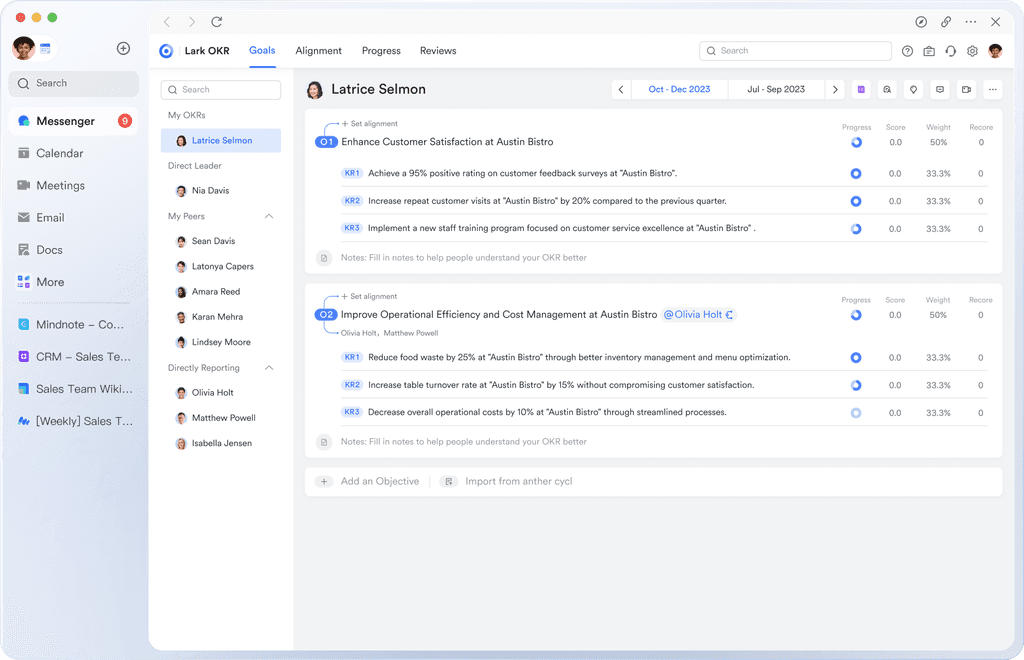Click the compass icon in the window bar
This screenshot has width=1024, height=660.
coord(921,22)
